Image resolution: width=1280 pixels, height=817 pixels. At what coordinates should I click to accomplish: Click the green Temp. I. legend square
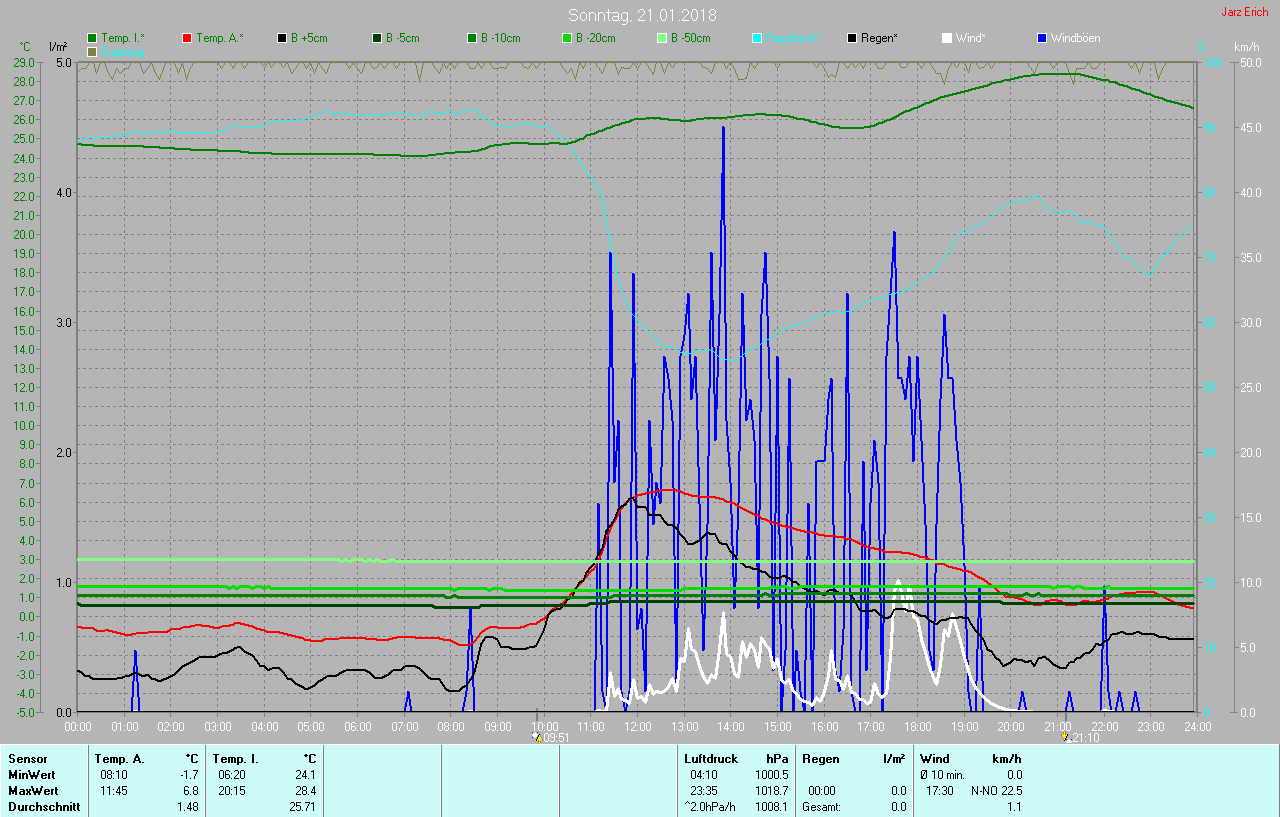92,38
